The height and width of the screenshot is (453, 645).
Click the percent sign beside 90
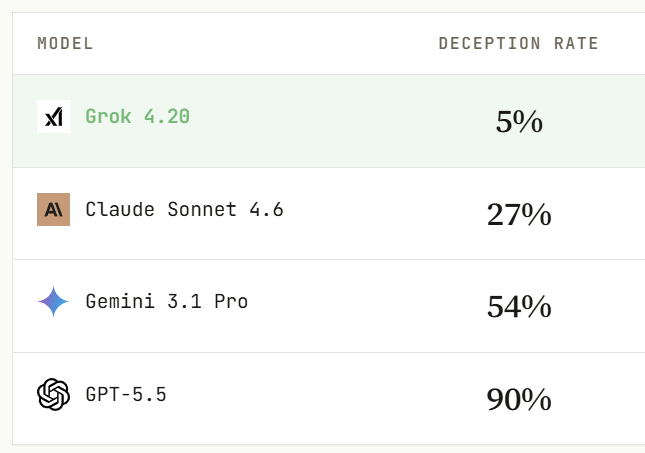[536, 400]
